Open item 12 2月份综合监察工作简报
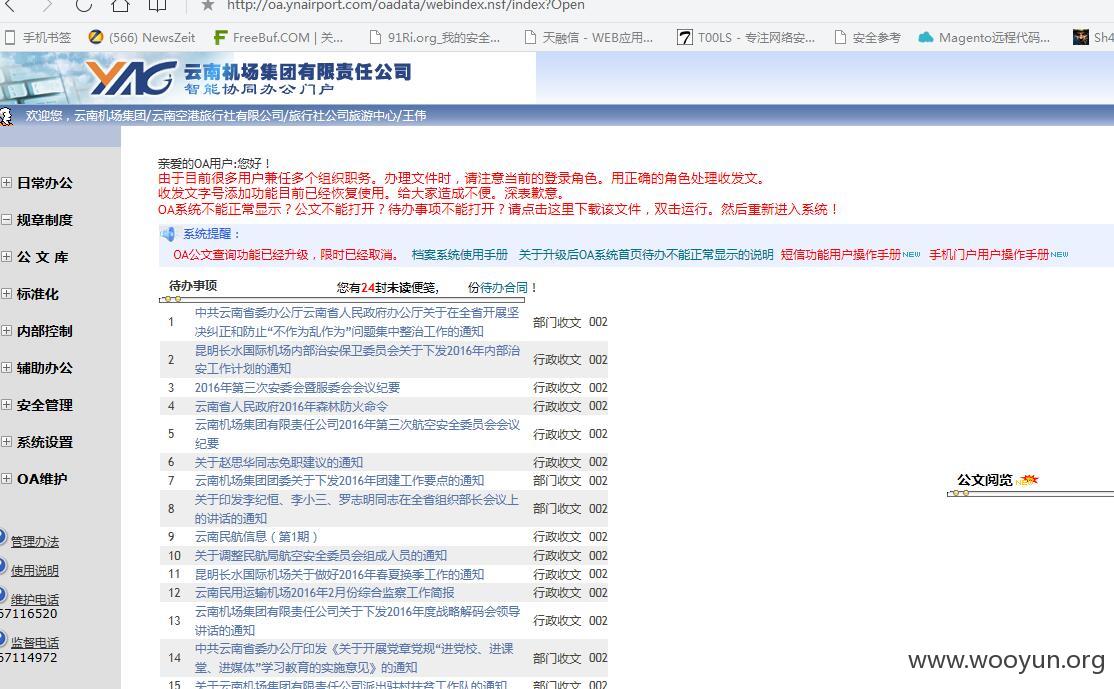1114x689 pixels. point(324,592)
